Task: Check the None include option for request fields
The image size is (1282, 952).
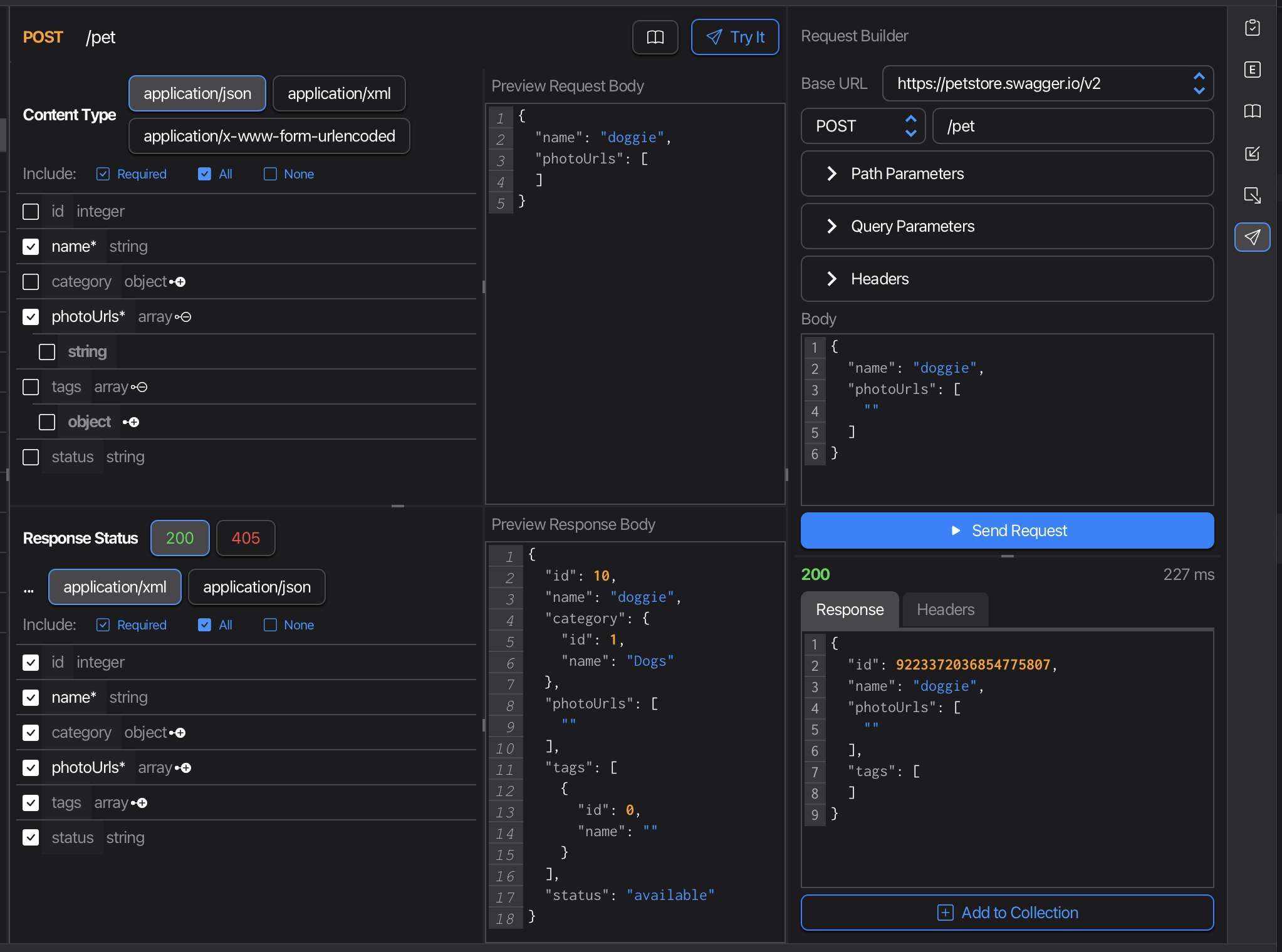Action: 269,173
